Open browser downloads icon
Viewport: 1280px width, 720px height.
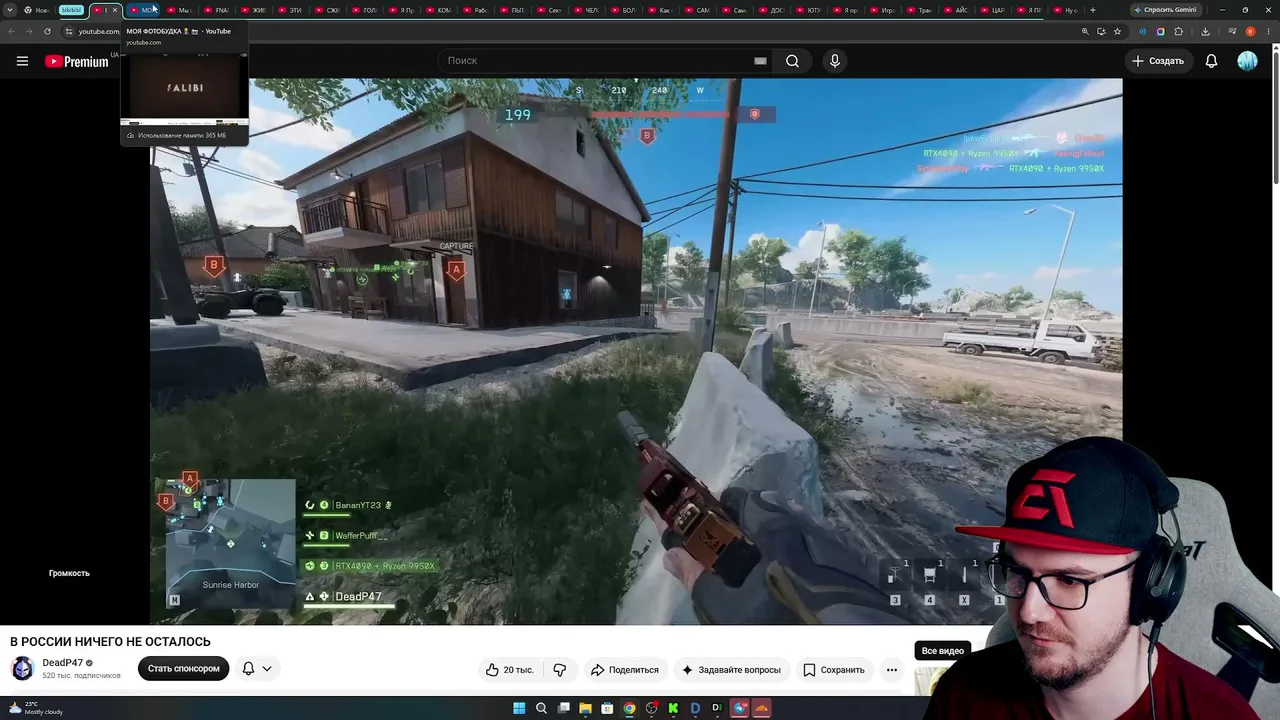click(1205, 31)
